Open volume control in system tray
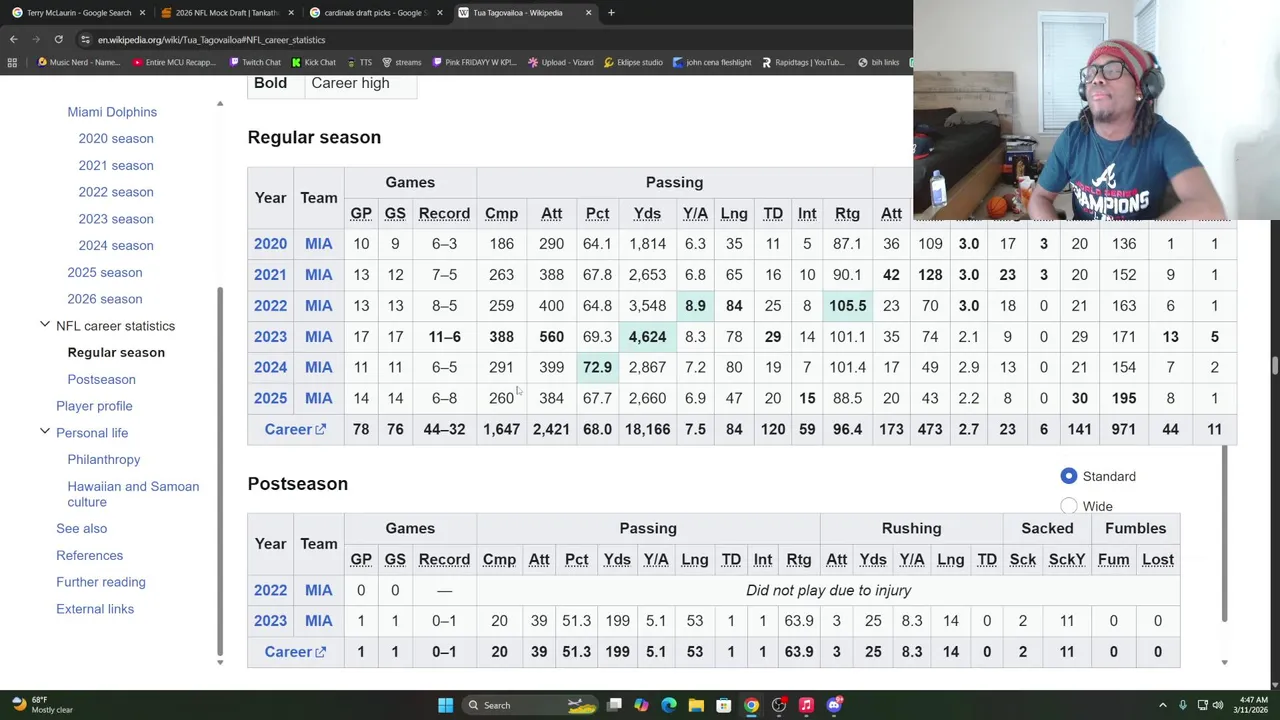Screen dimensions: 1280x720 (x=1218, y=705)
